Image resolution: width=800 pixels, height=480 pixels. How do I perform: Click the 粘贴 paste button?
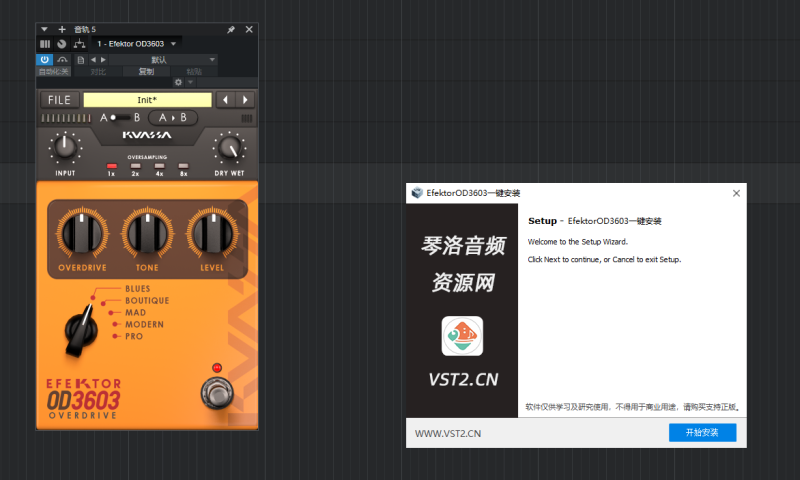click(x=194, y=71)
